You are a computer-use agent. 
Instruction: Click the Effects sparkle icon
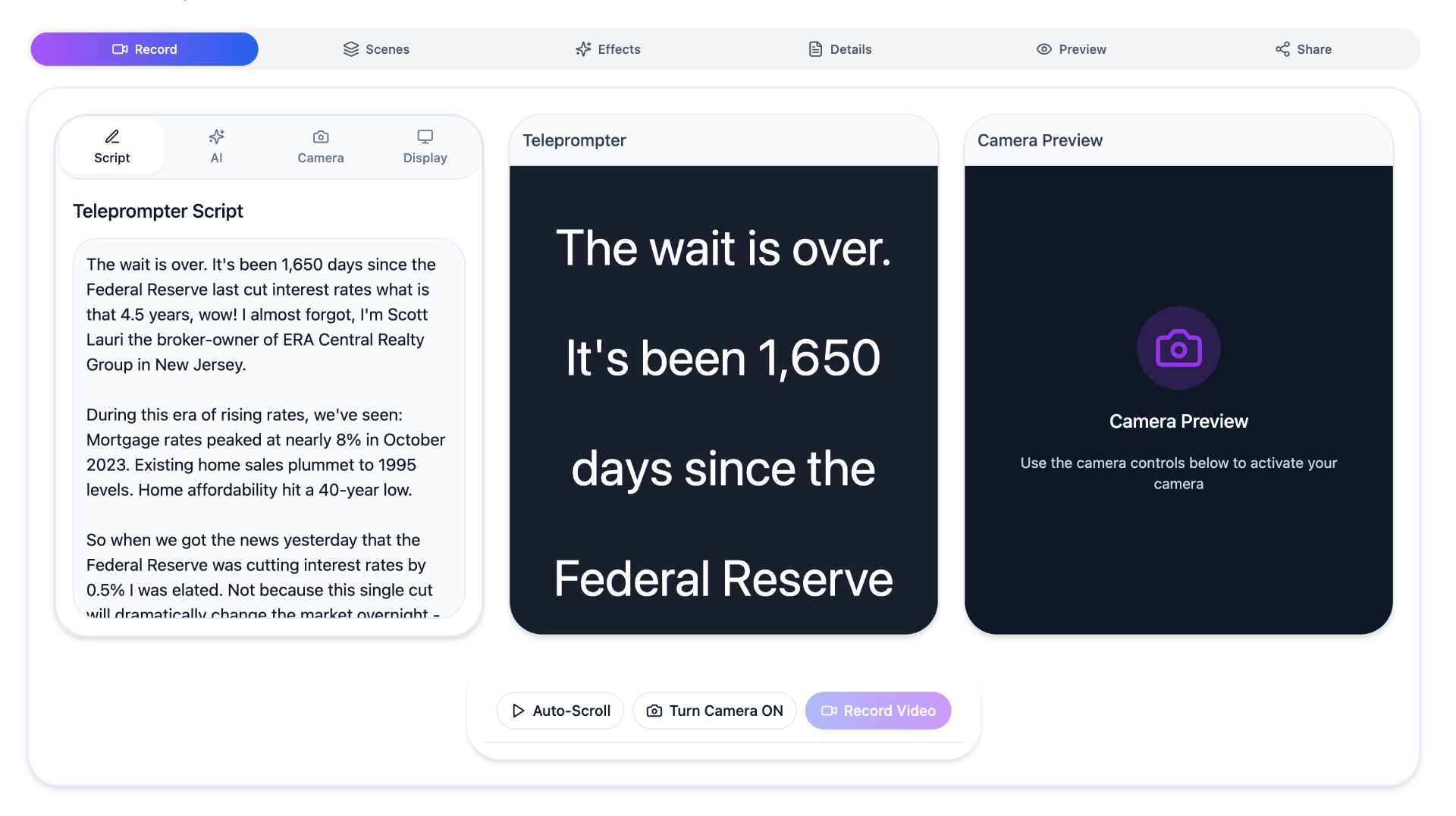pyautogui.click(x=583, y=49)
